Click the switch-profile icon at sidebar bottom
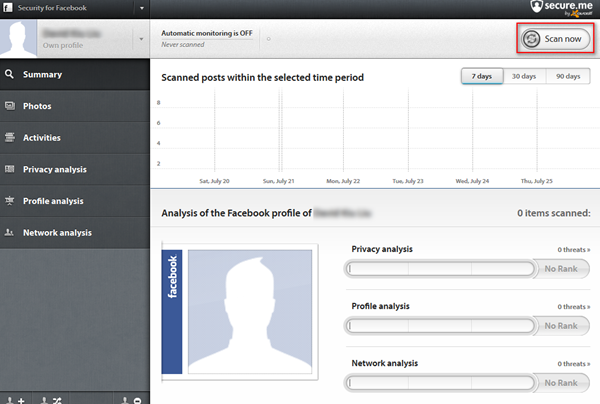Viewport: 600px width, 404px height. tap(51, 399)
